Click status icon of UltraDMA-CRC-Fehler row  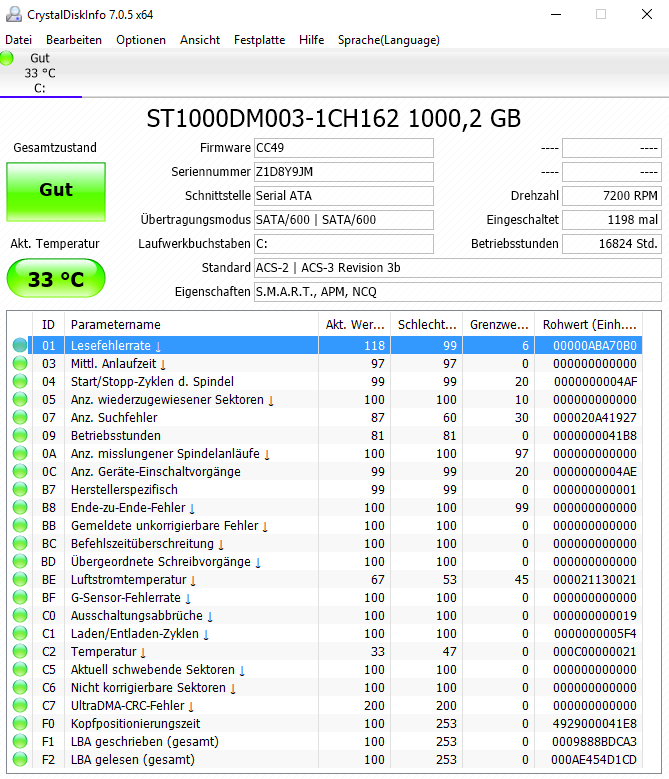coord(20,705)
